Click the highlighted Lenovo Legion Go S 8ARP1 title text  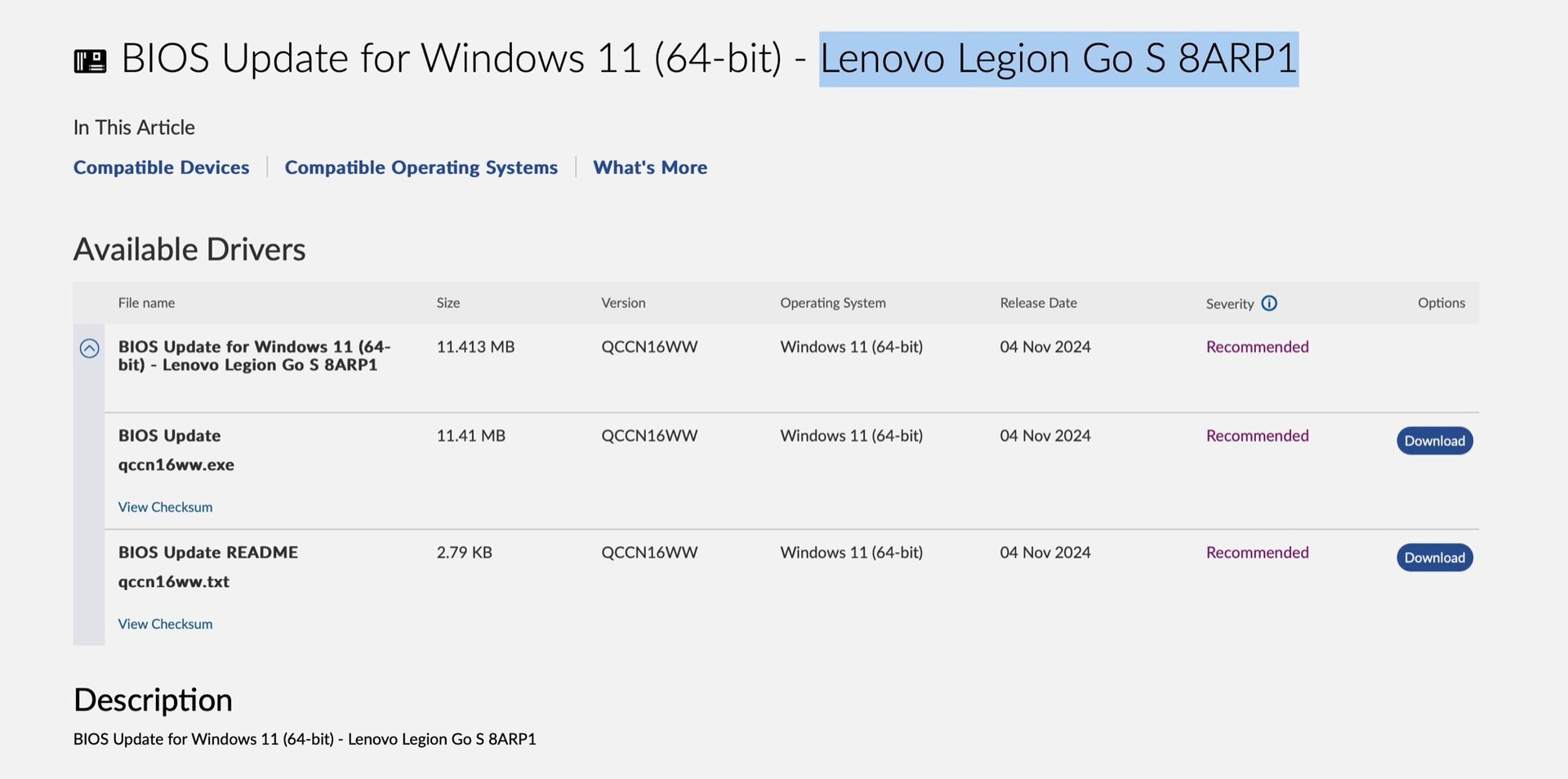pos(1058,59)
